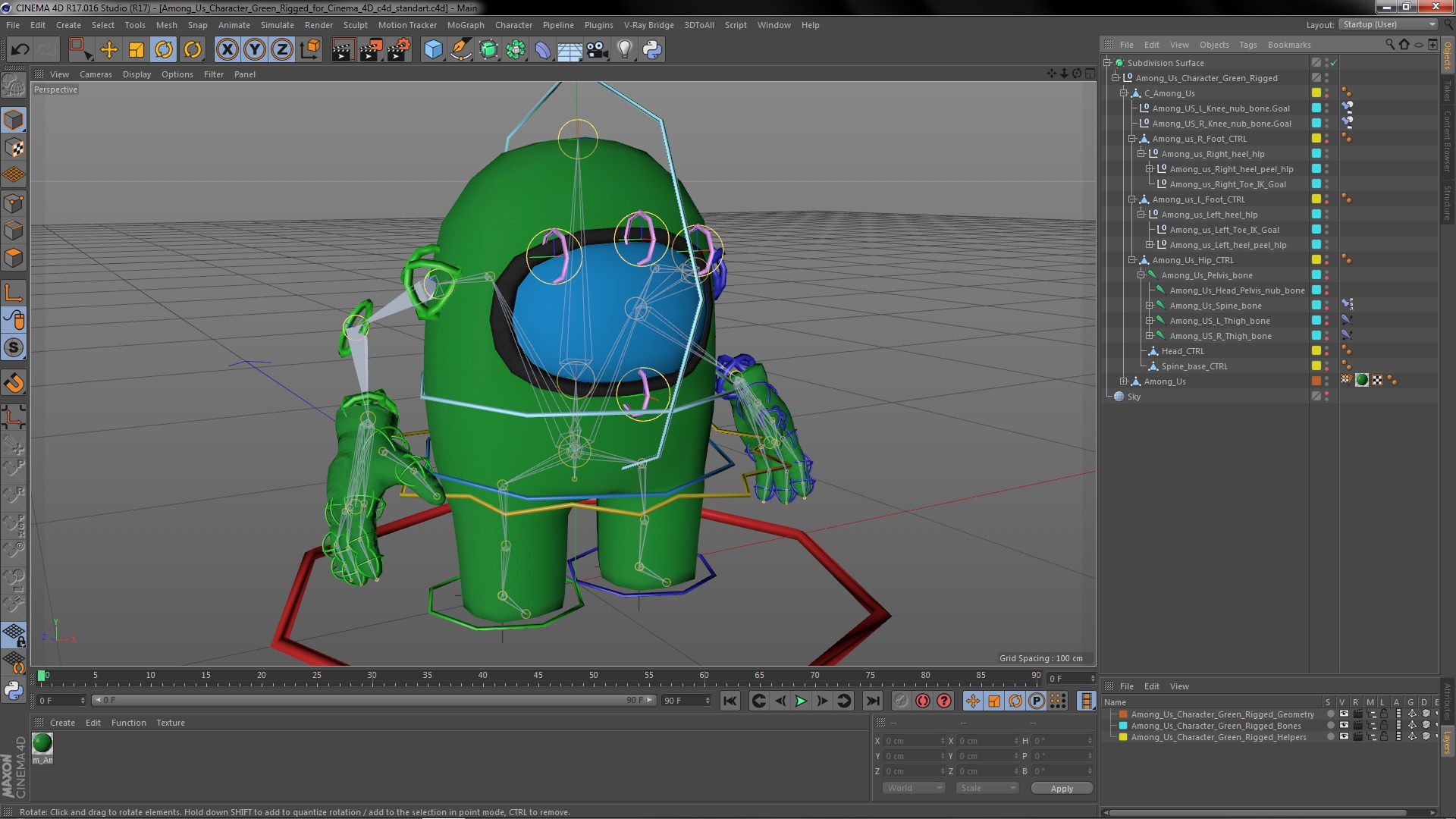Toggle view eye for Bones layer

point(1344,726)
